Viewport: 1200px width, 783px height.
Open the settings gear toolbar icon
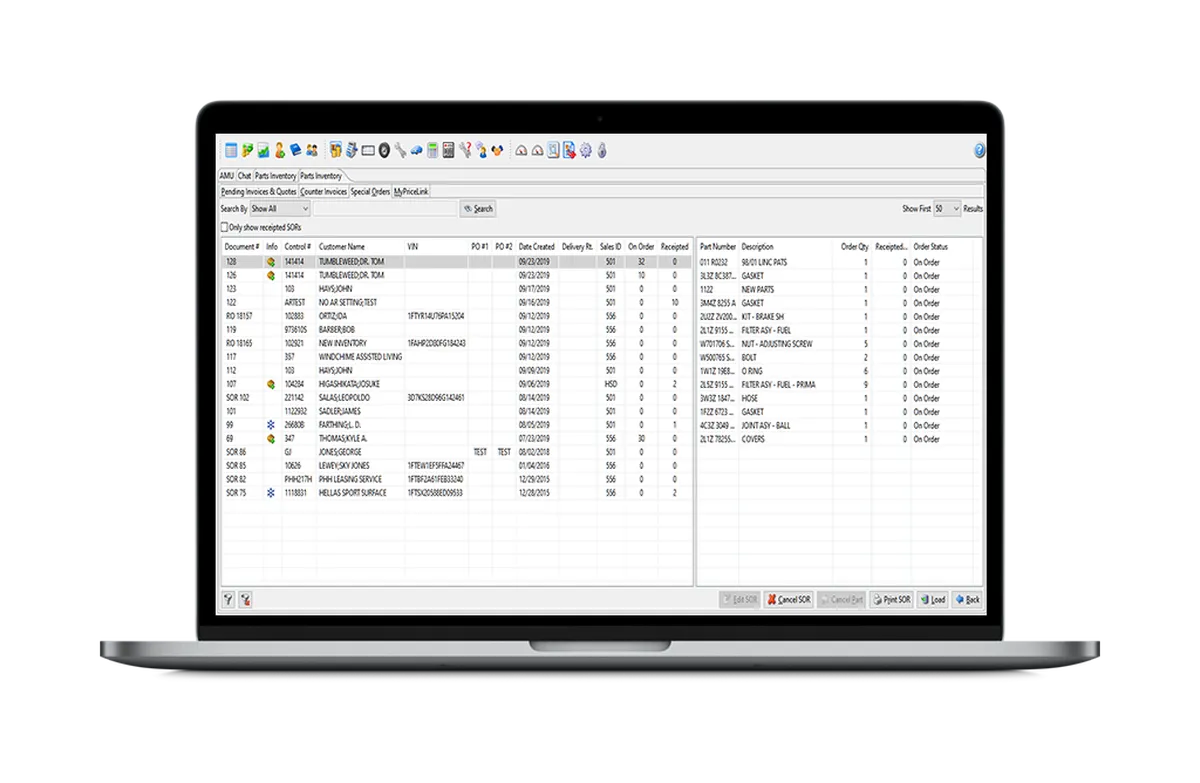coord(586,150)
